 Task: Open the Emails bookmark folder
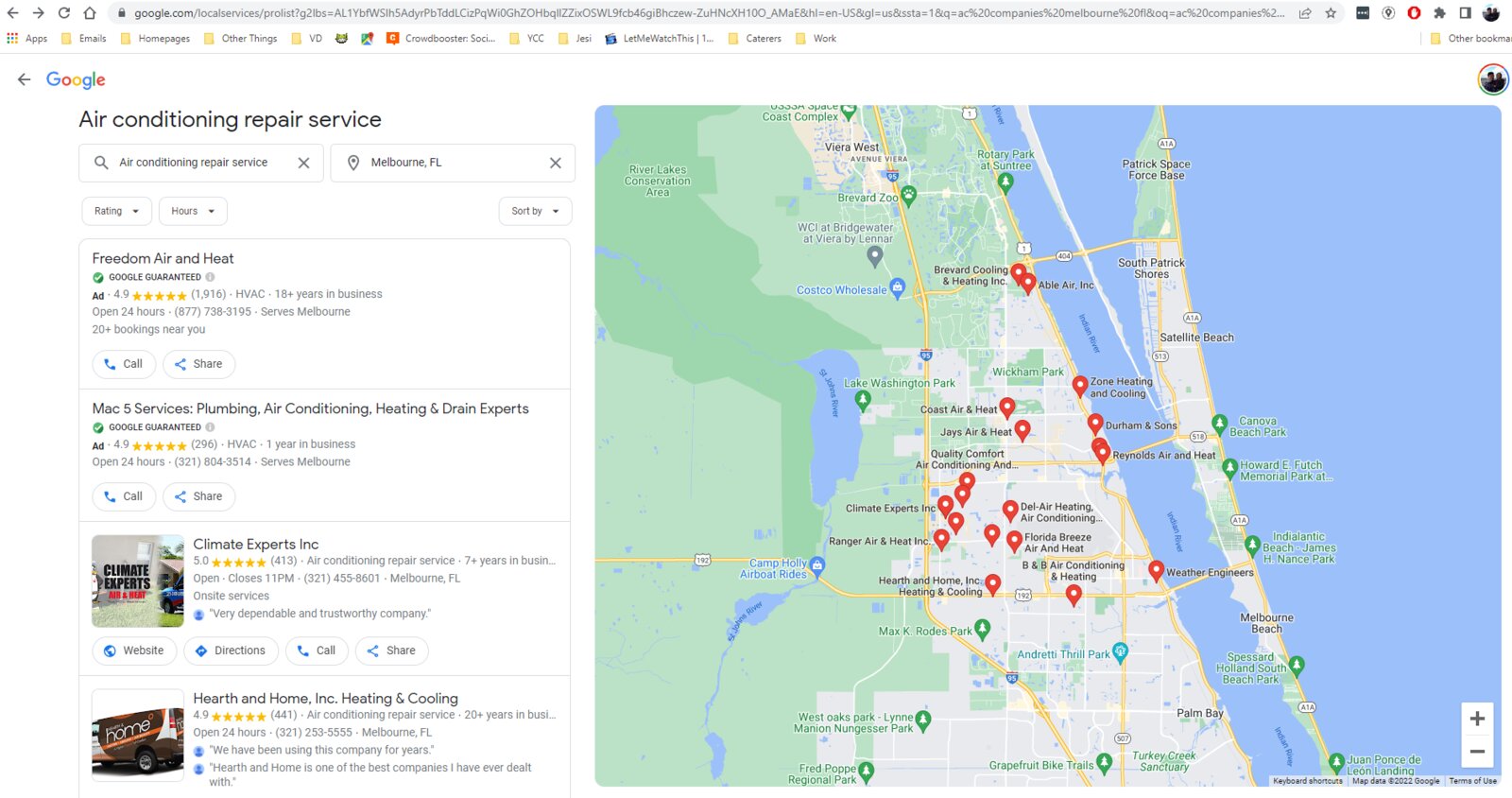(x=83, y=39)
